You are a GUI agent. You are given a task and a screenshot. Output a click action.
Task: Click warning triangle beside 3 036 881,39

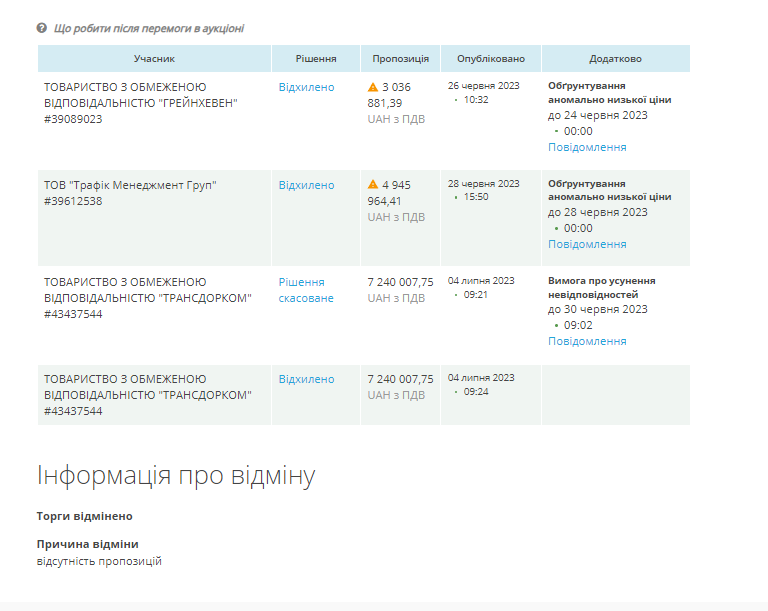pyautogui.click(x=373, y=87)
